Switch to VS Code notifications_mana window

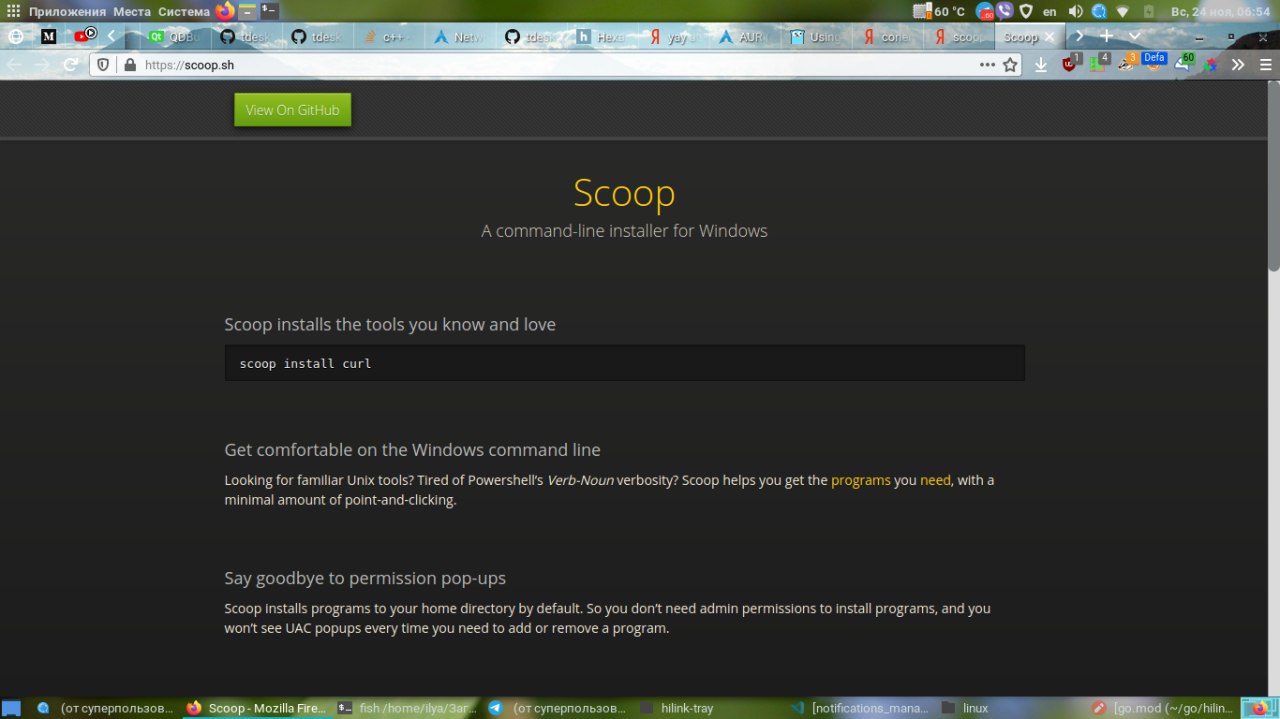click(862, 708)
